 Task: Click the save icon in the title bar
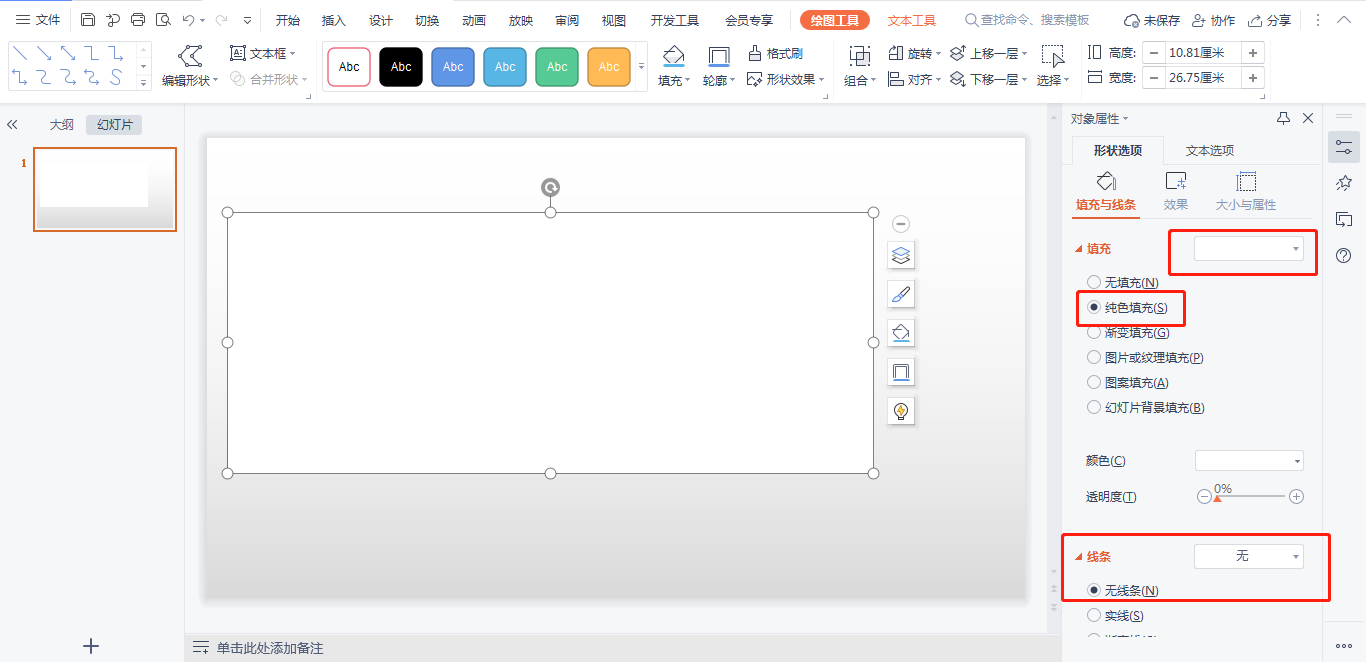tap(88, 20)
